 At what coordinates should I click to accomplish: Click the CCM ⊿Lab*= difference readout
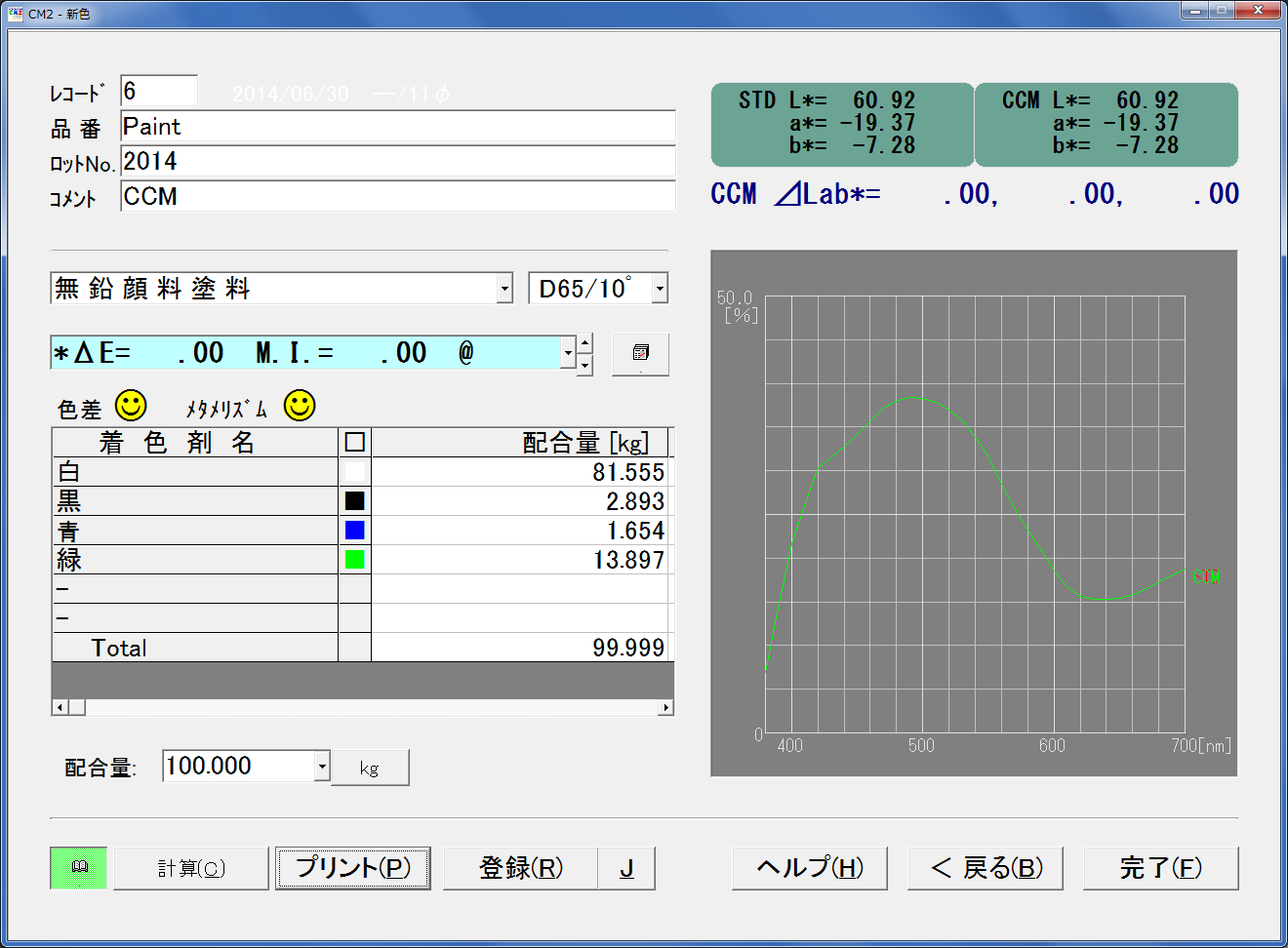pyautogui.click(x=975, y=194)
